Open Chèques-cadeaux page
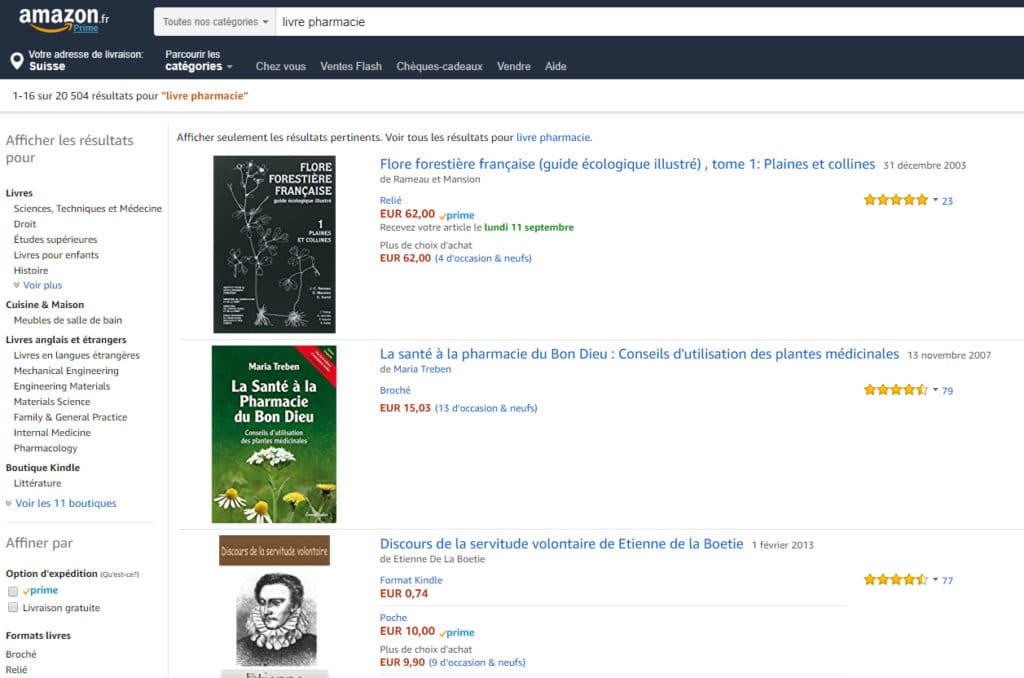 pos(440,66)
